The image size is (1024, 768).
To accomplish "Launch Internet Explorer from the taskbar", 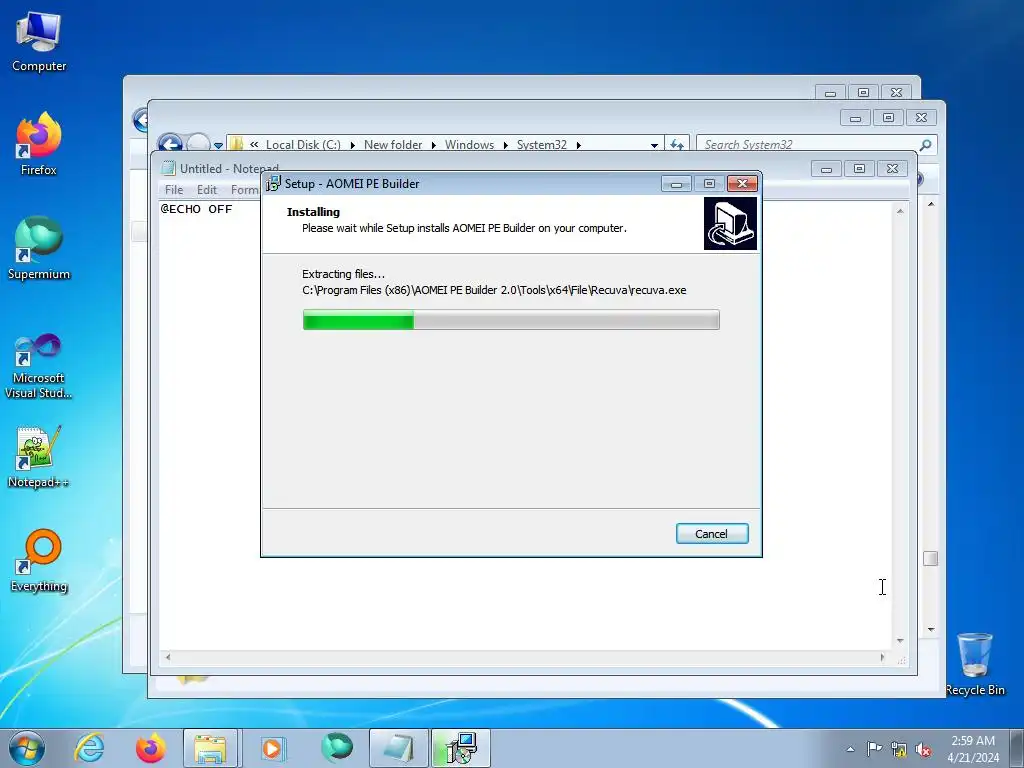I will point(89,748).
